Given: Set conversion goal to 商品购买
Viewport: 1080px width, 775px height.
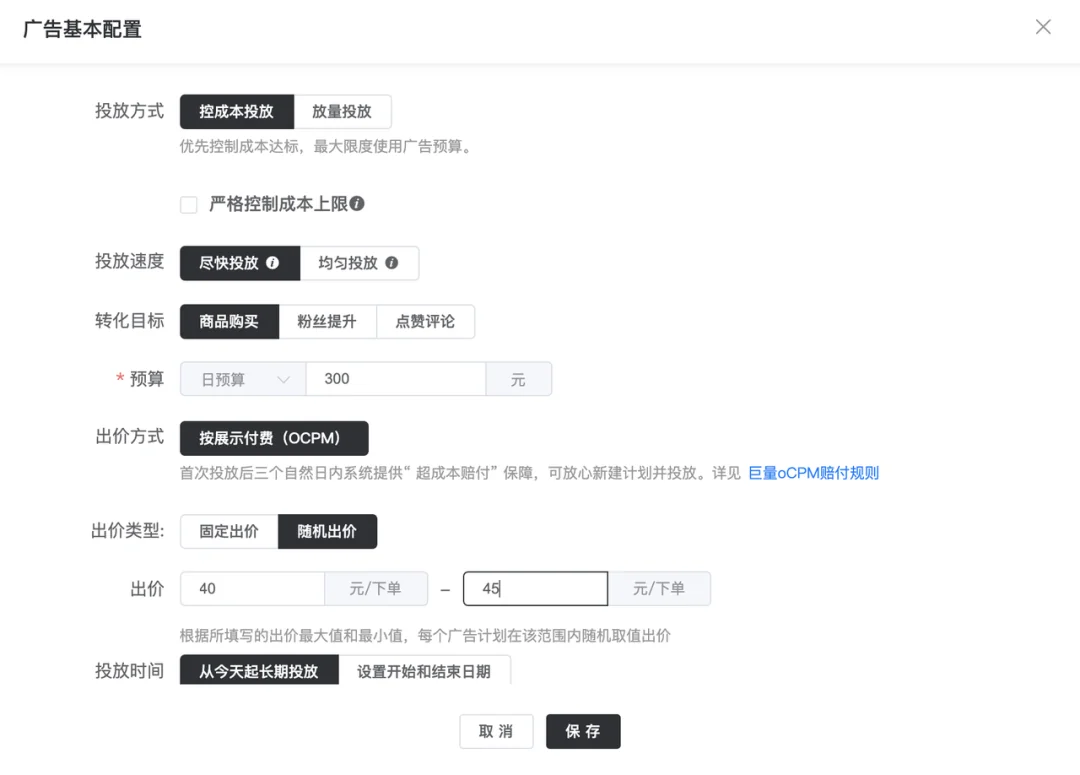Looking at the screenshot, I should click(x=229, y=322).
